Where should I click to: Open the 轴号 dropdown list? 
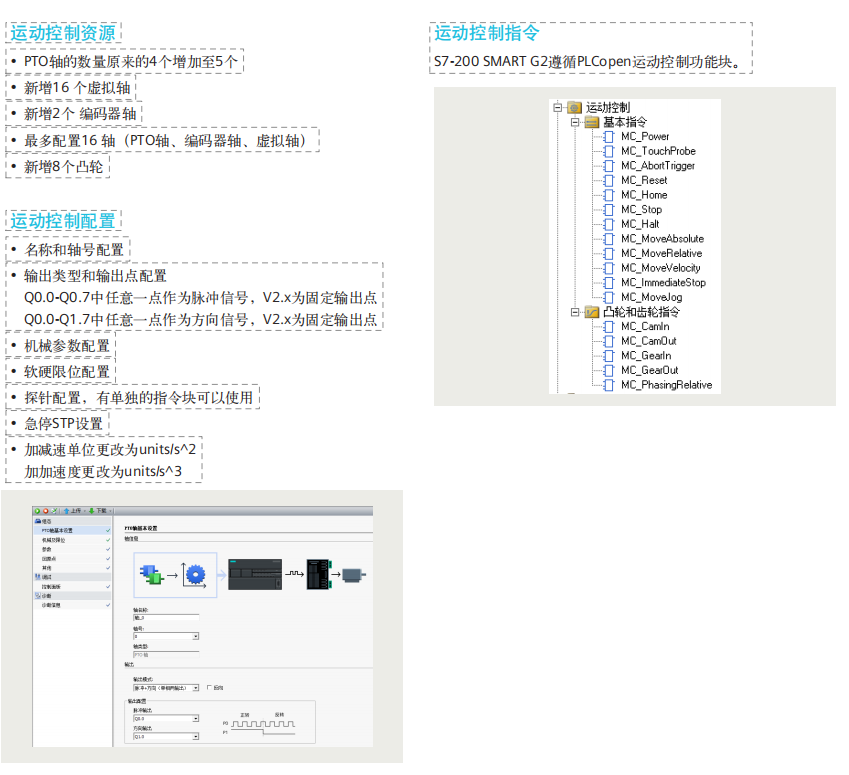(195, 636)
